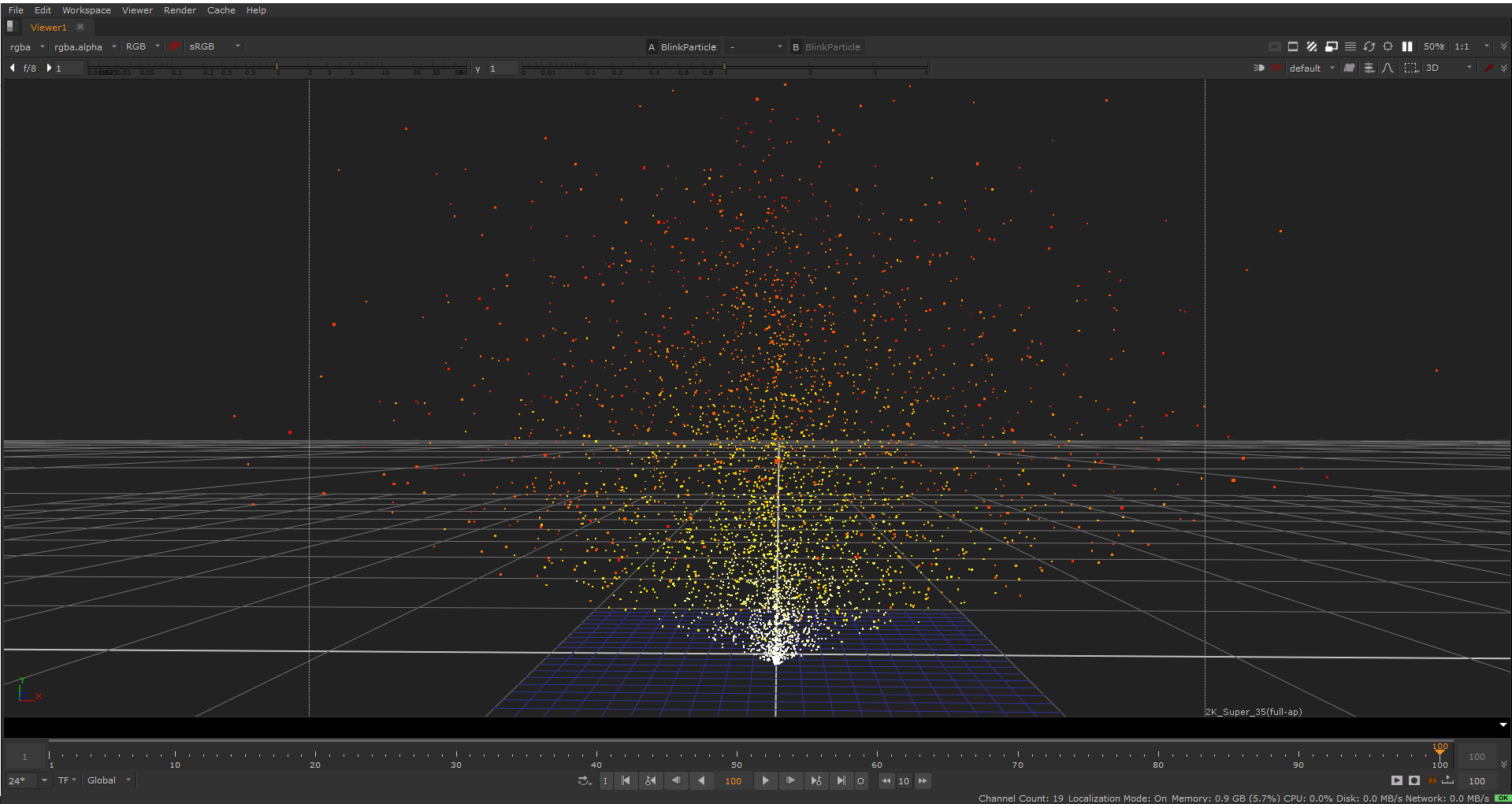Play the particle simulation forward
This screenshot has width=1512, height=804.
765,780
